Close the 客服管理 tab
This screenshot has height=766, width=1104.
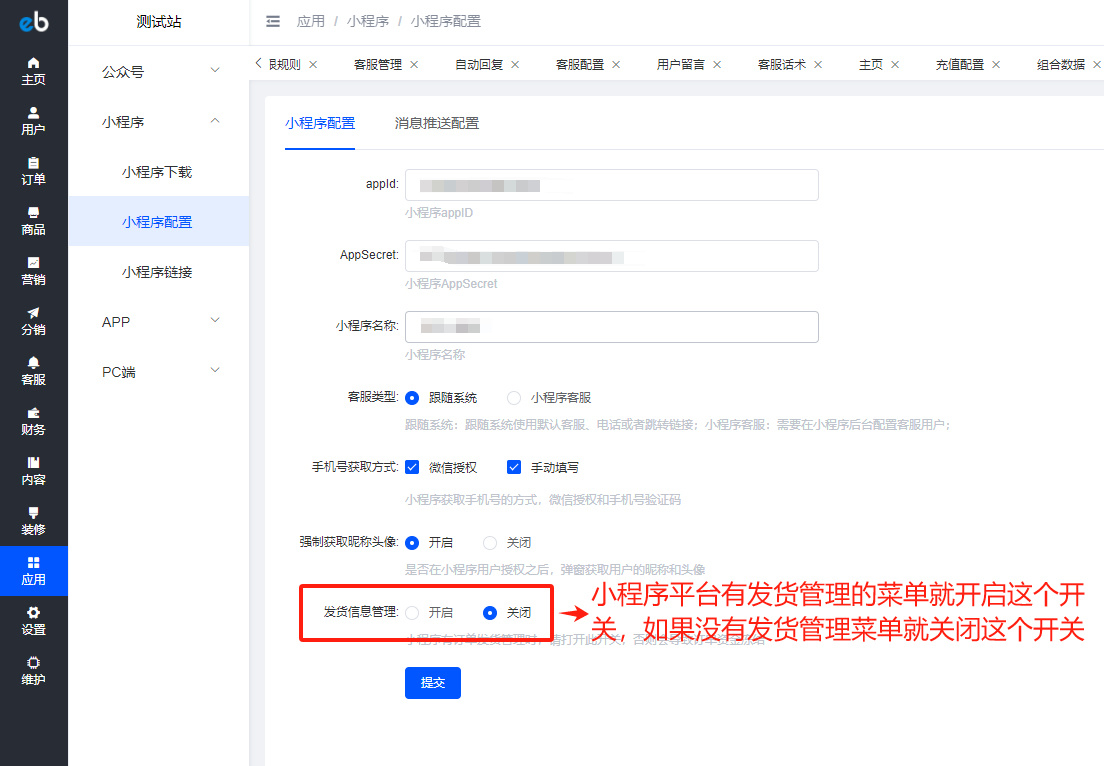tap(414, 64)
